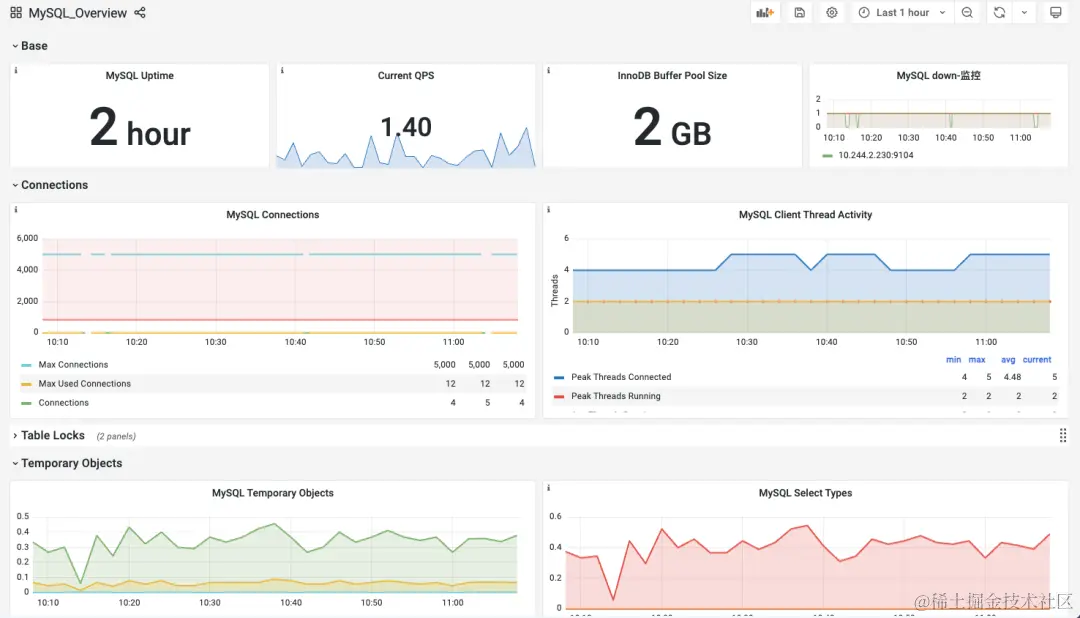Toggle 10.244.2.230:9104 legend series

pos(875,155)
